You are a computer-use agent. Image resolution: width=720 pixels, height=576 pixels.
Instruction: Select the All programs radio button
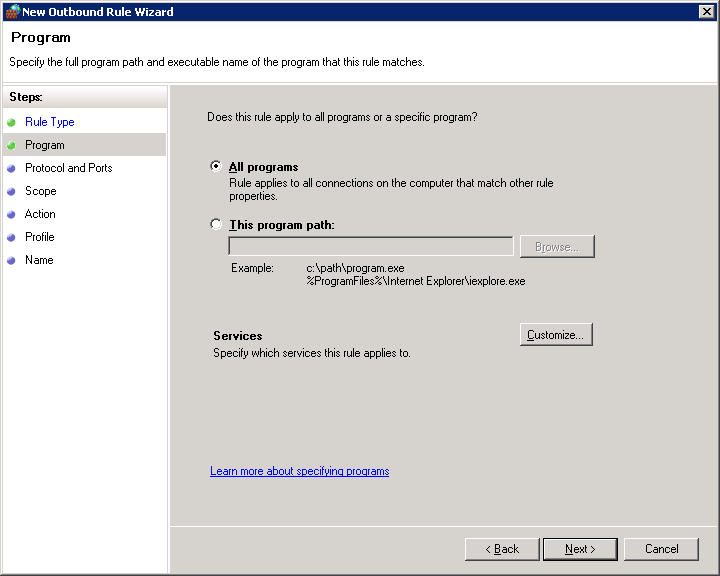(x=216, y=166)
